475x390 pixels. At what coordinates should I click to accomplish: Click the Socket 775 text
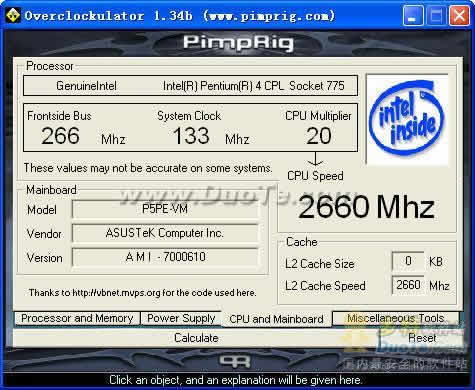317,86
